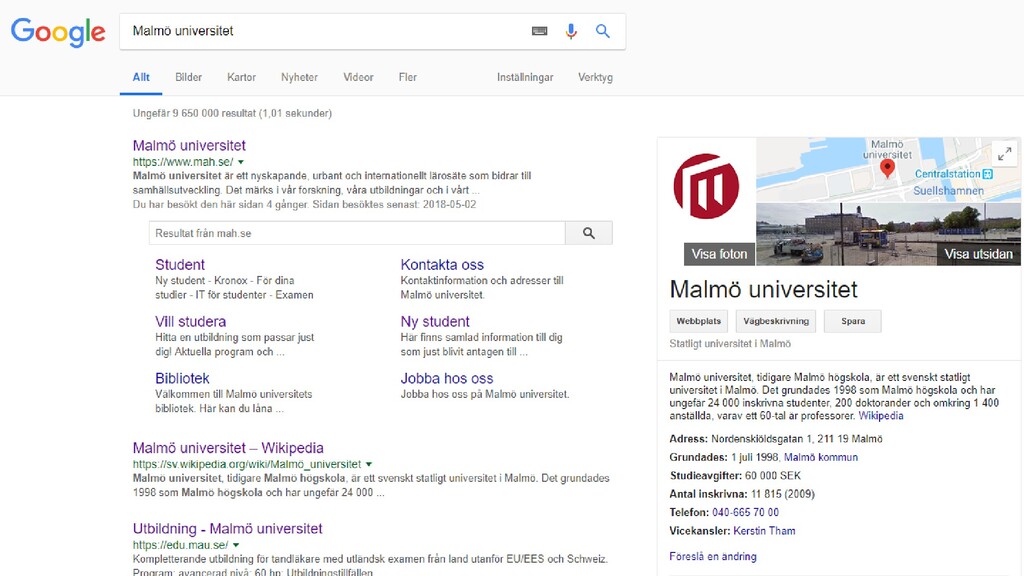The image size is (1024, 576).
Task: Switch to the Nyheter tab
Action: click(x=299, y=77)
